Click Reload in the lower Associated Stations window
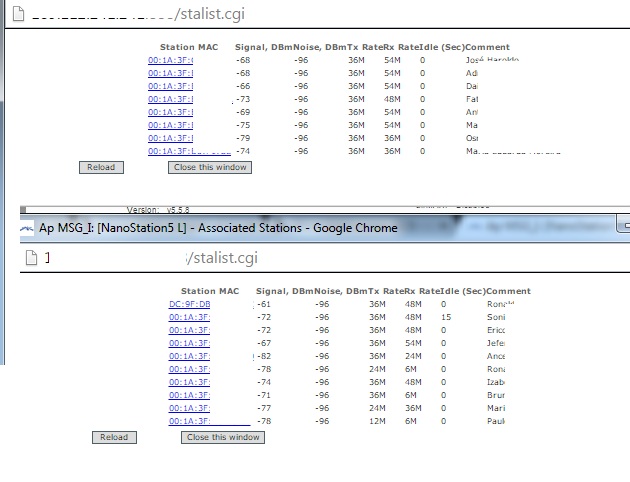The width and height of the screenshot is (630, 482). coord(114,437)
